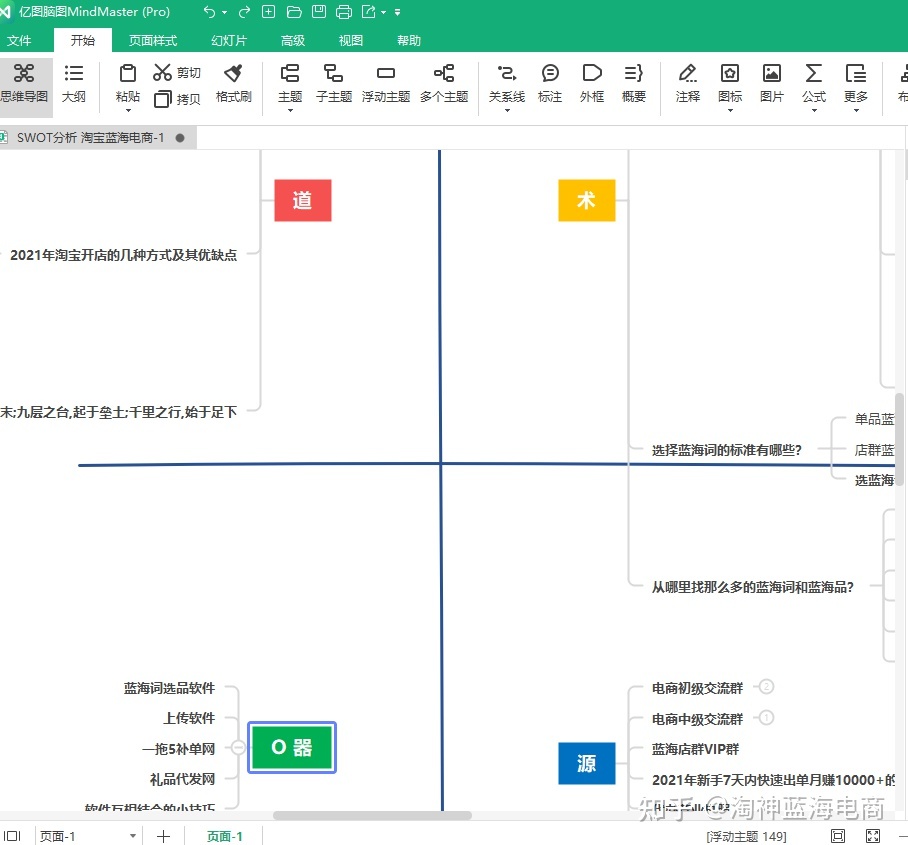The image size is (908, 845).
Task: Switch to 视图 ribbon tab
Action: (350, 41)
